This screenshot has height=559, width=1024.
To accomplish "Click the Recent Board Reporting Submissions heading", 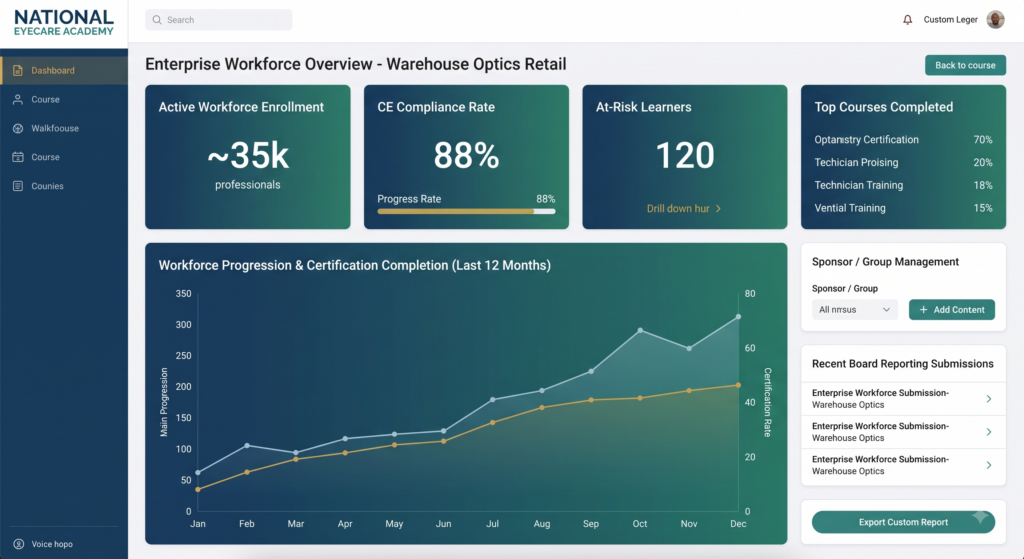I will click(903, 364).
